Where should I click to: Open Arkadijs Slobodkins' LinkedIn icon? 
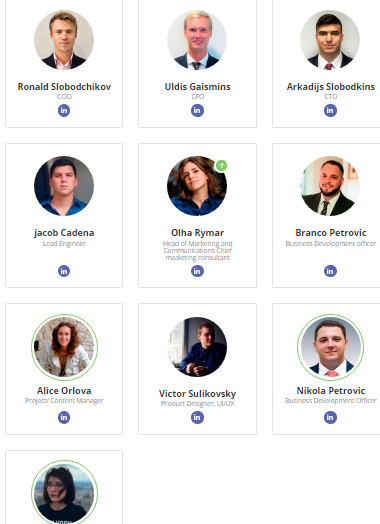[x=330, y=110]
